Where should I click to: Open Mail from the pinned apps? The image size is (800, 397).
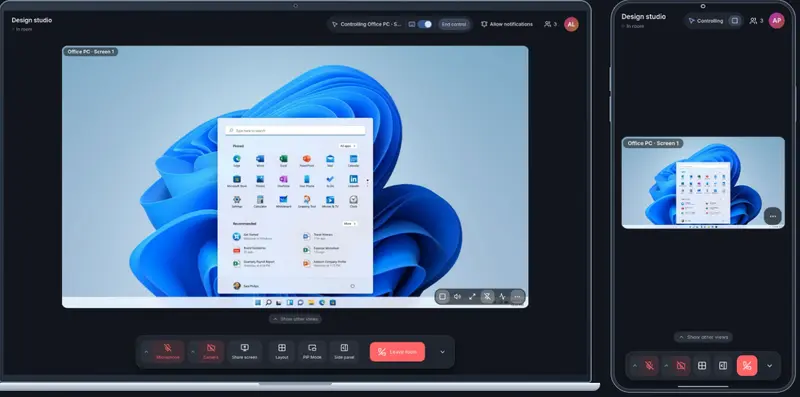click(330, 161)
